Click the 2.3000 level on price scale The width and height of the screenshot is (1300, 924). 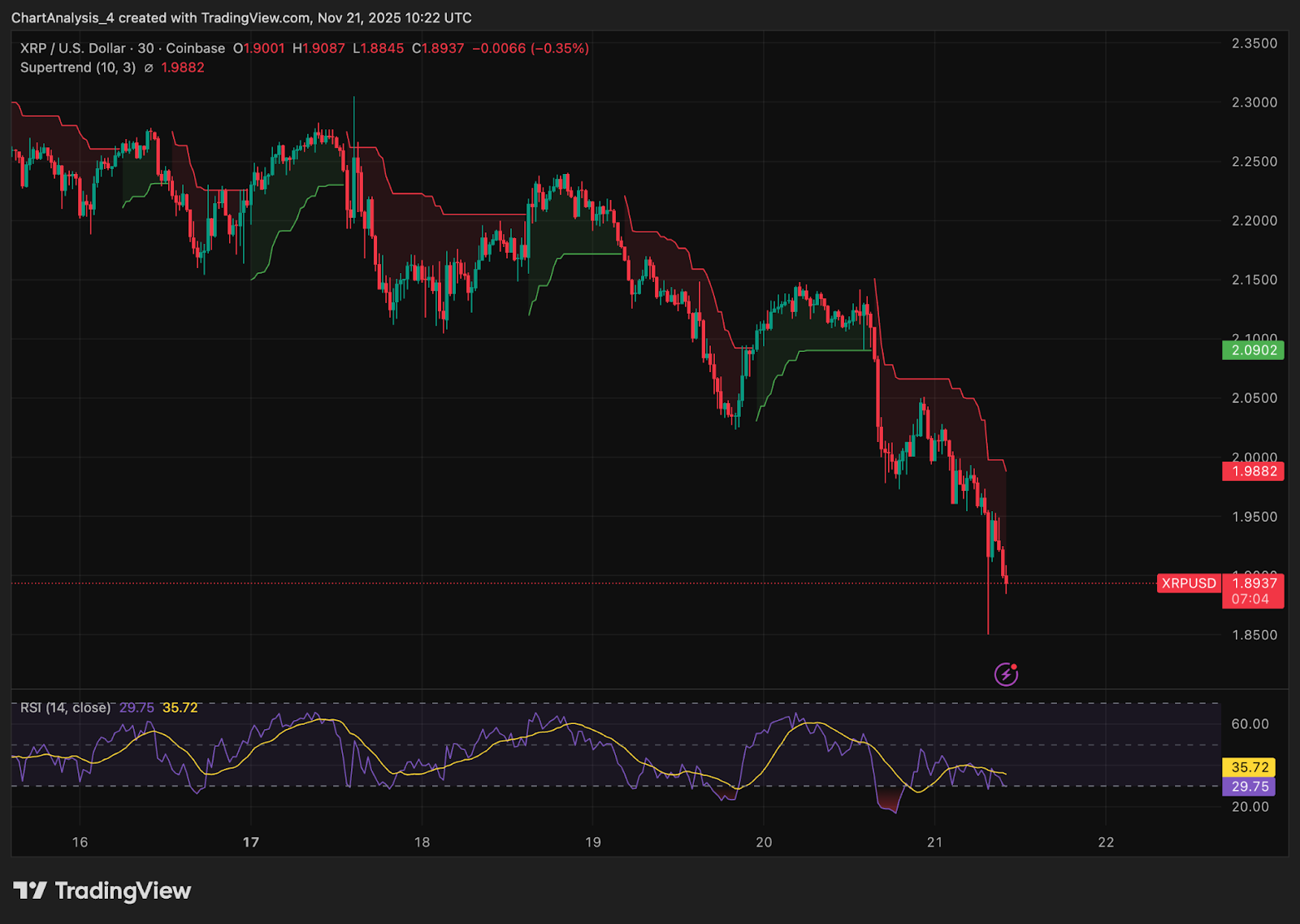tap(1254, 102)
